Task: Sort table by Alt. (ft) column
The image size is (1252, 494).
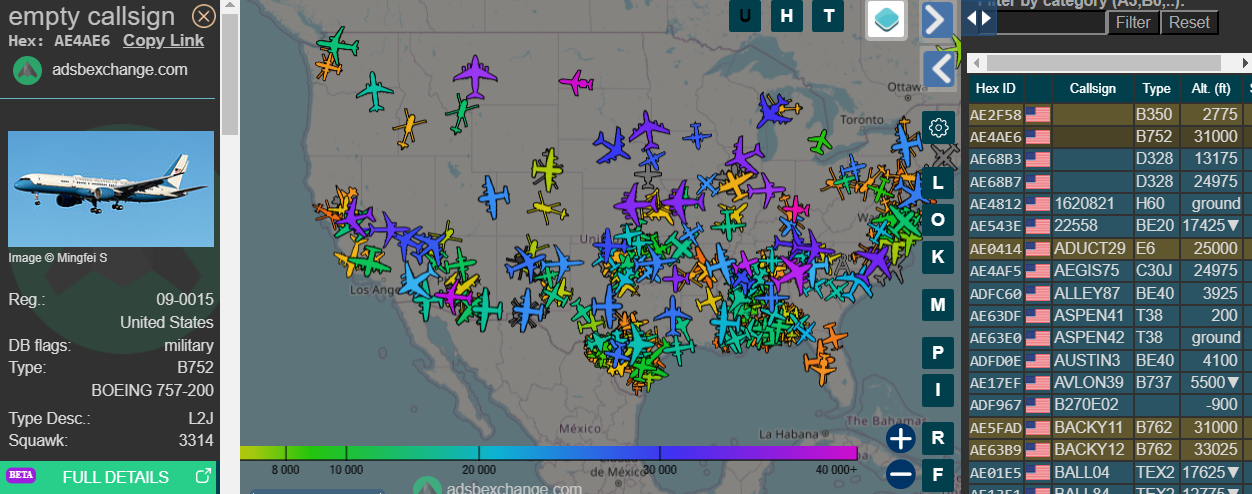Action: coord(1210,88)
